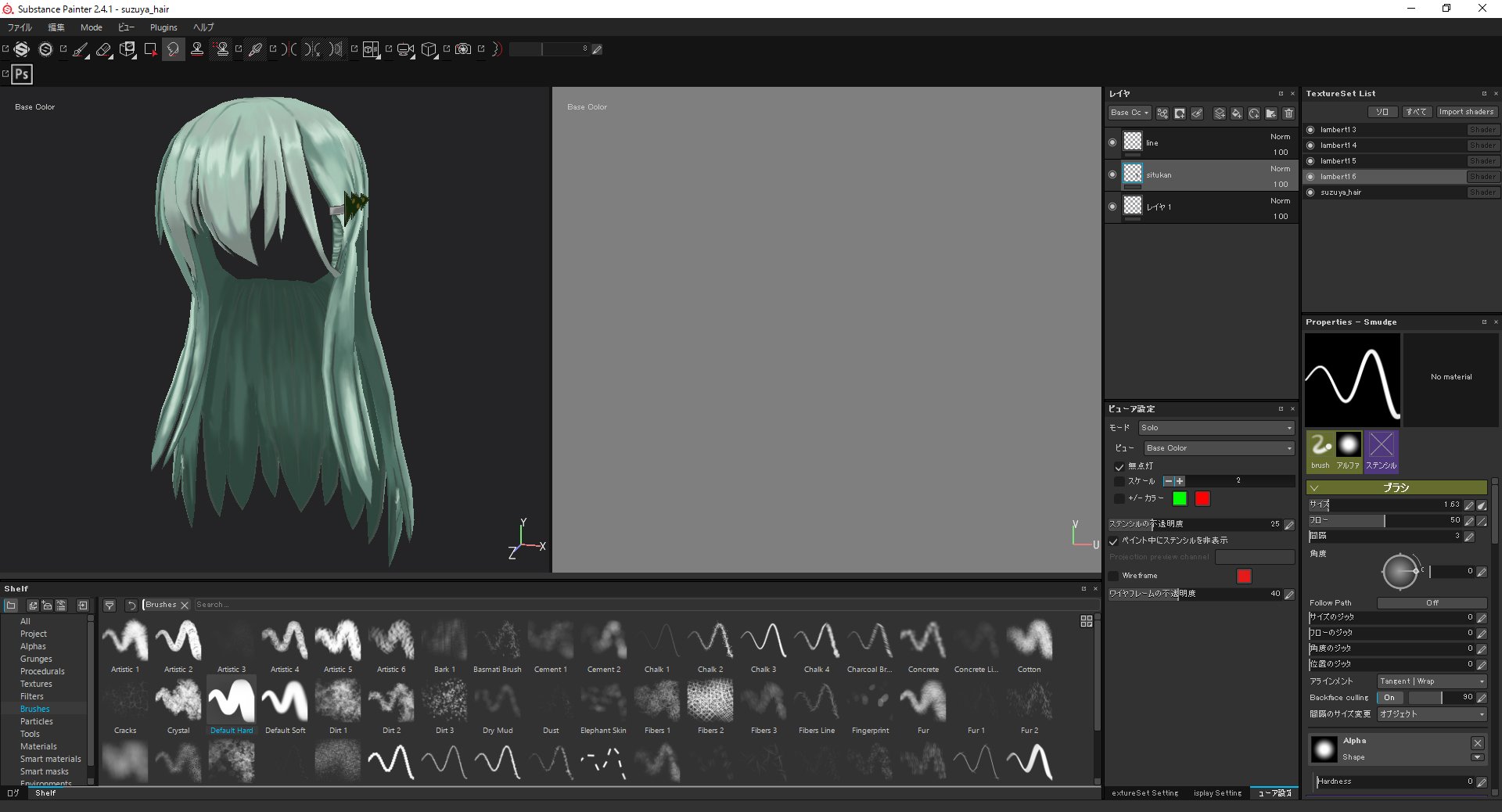Click Import shaders button
The width and height of the screenshot is (1502, 812).
pos(1466,112)
